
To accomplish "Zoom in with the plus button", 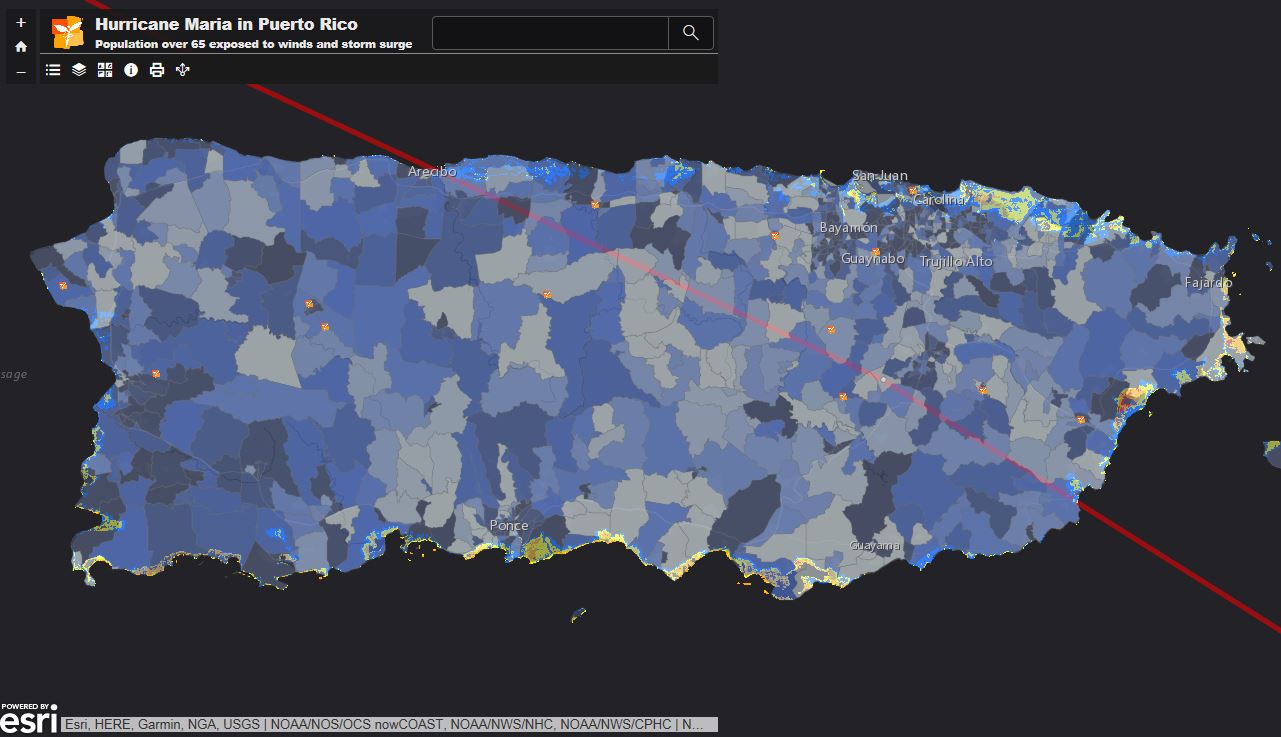I will [21, 22].
